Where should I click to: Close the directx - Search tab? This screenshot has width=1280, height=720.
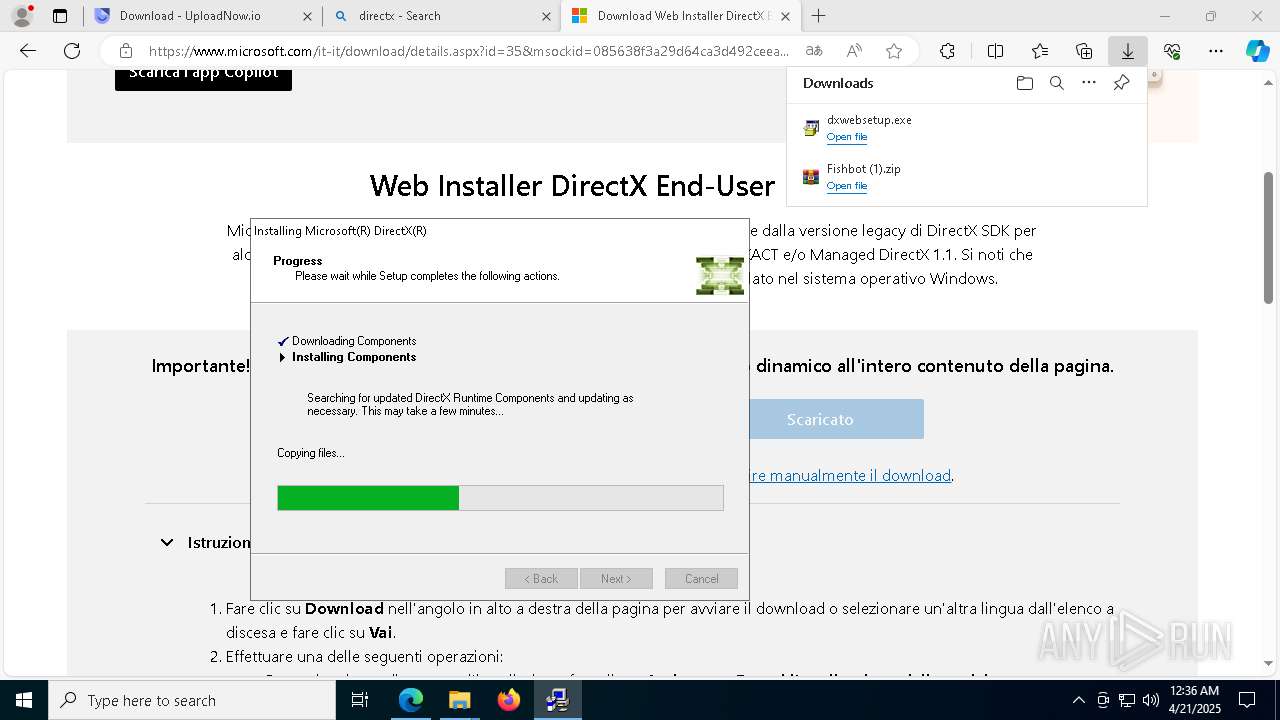[x=546, y=16]
